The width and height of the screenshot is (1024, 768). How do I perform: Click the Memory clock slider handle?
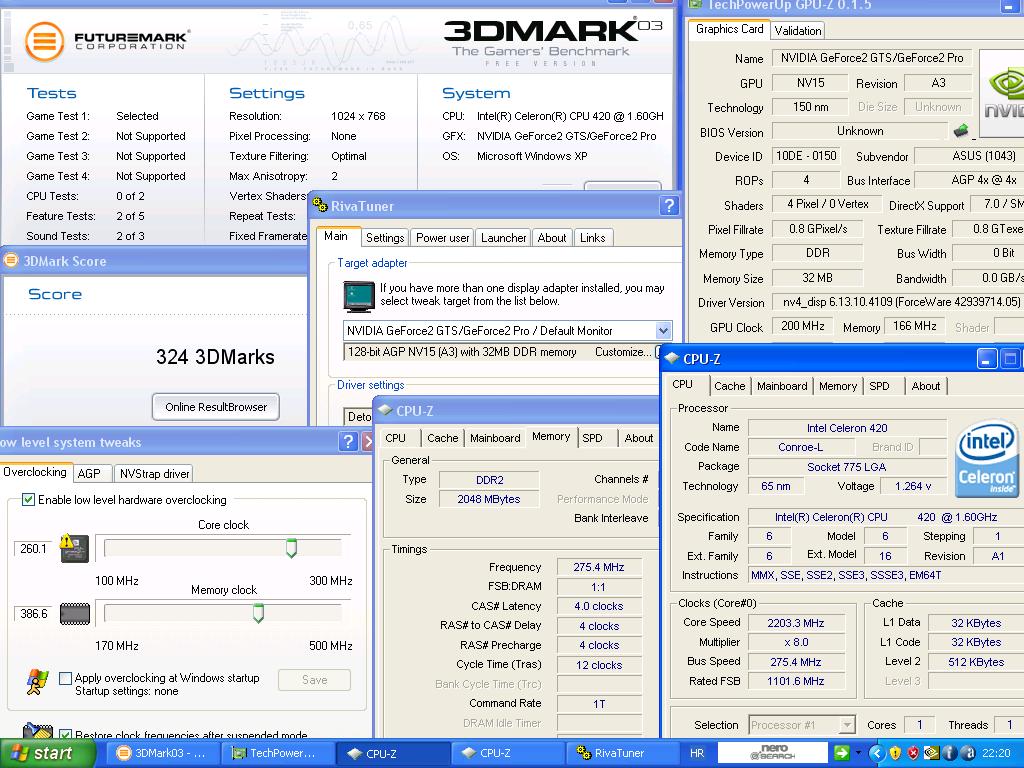258,613
